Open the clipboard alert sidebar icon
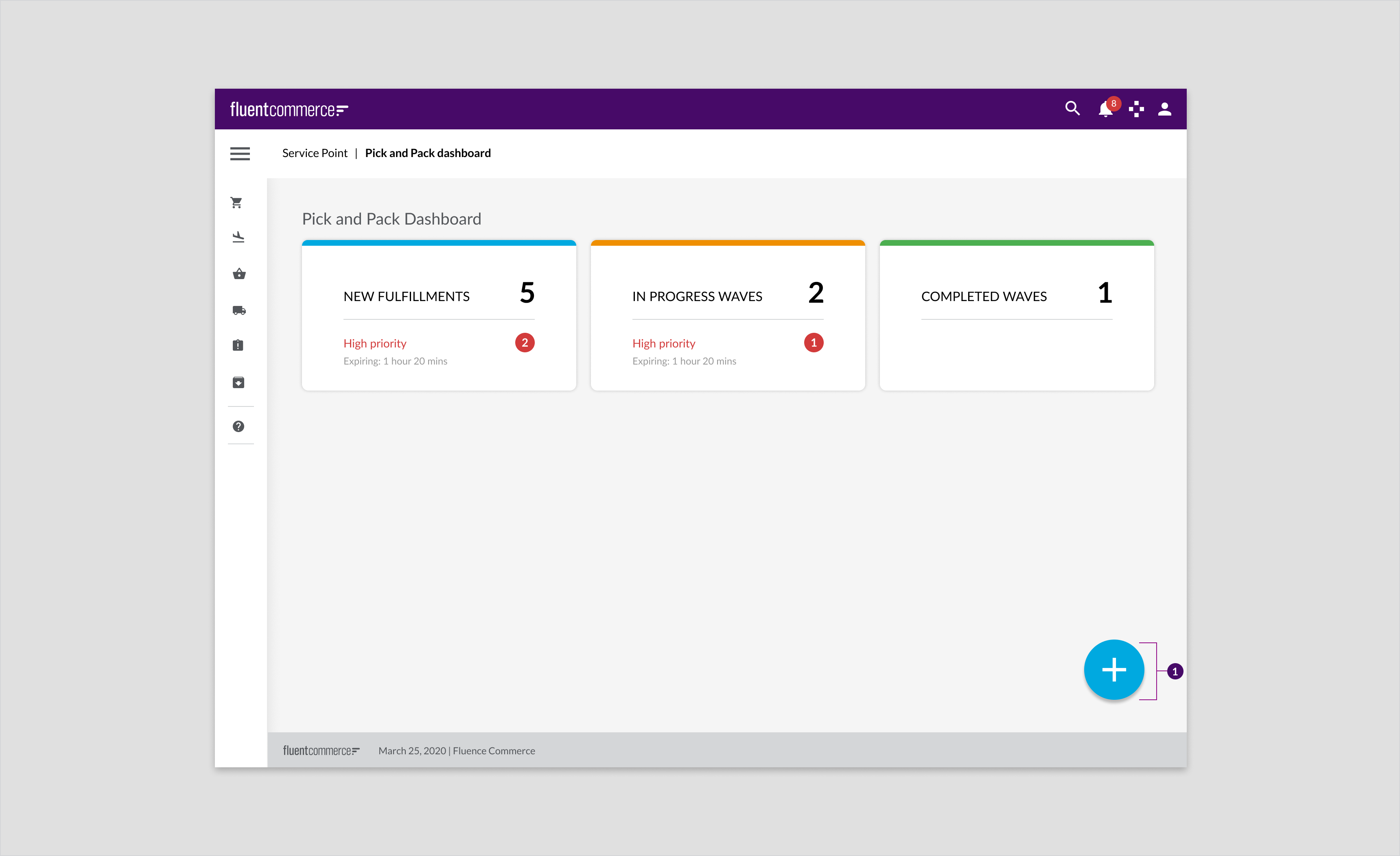Screen dimensions: 1400x856 [238, 345]
